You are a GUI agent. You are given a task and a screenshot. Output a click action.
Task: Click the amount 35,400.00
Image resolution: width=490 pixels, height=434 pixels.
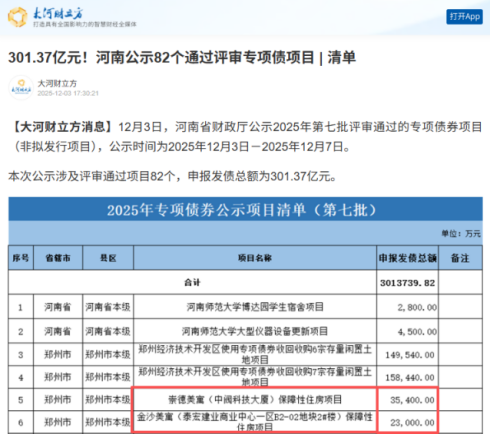[x=412, y=400]
